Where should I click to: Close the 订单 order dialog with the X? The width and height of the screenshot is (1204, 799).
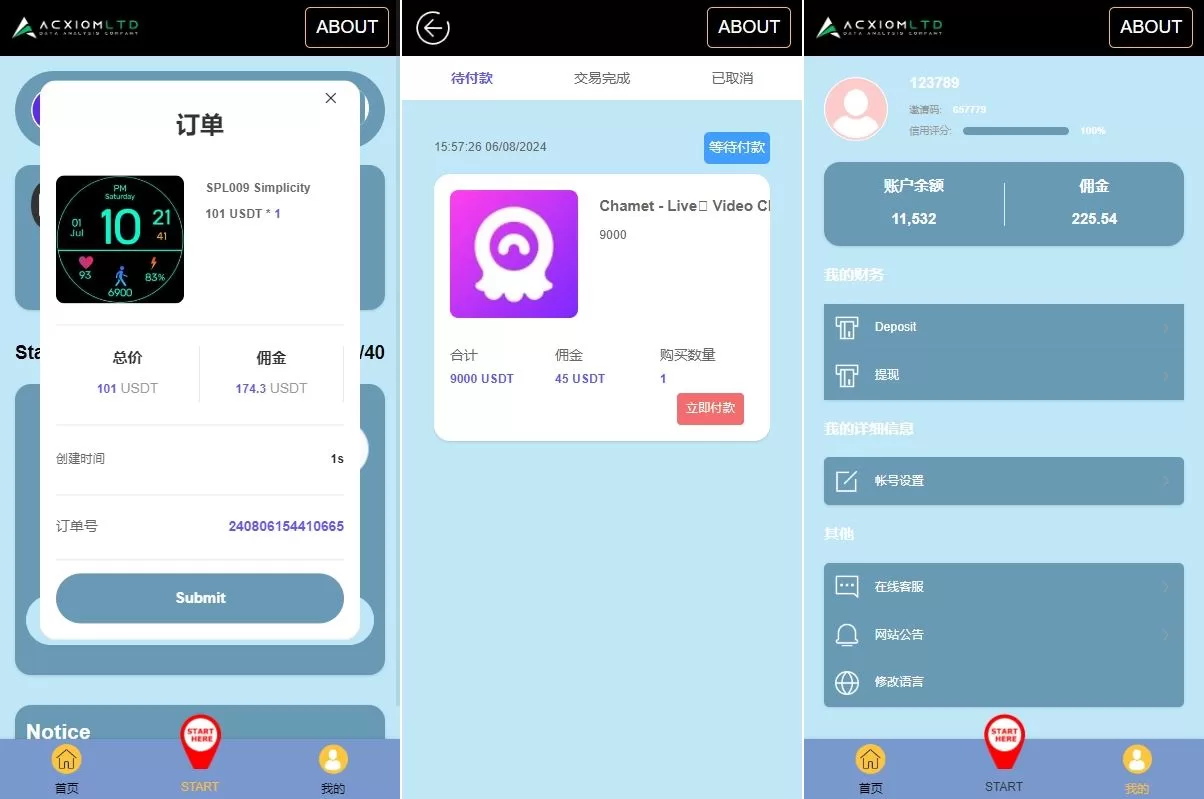pyautogui.click(x=331, y=98)
